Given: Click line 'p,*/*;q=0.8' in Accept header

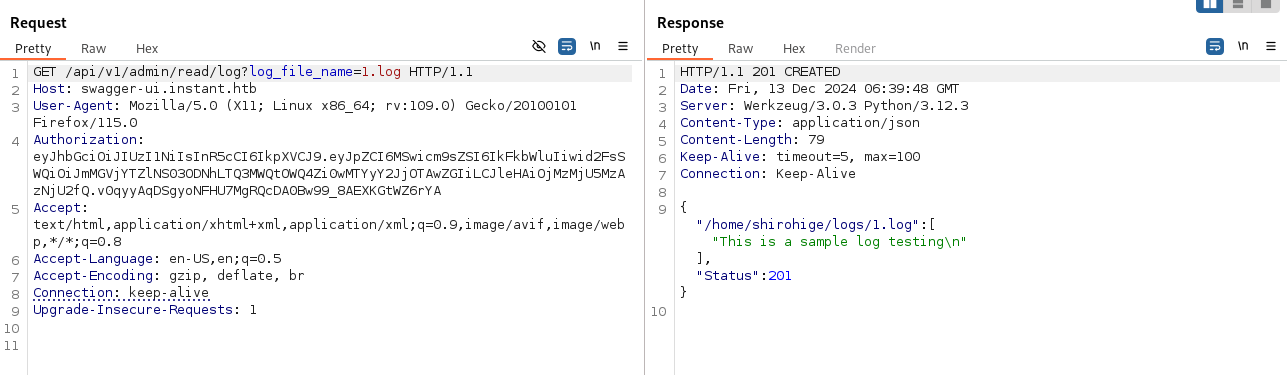Looking at the screenshot, I should point(77,241).
